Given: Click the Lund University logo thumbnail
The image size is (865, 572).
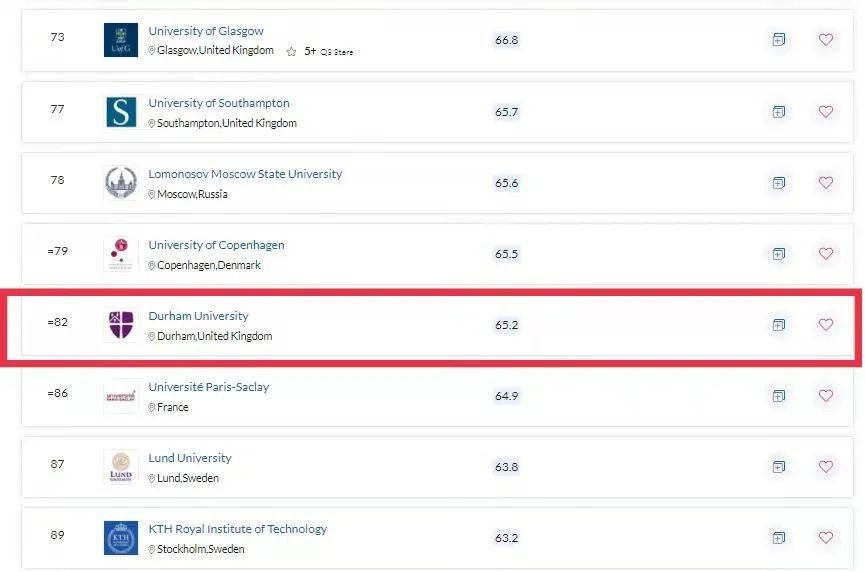Looking at the screenshot, I should tap(121, 467).
